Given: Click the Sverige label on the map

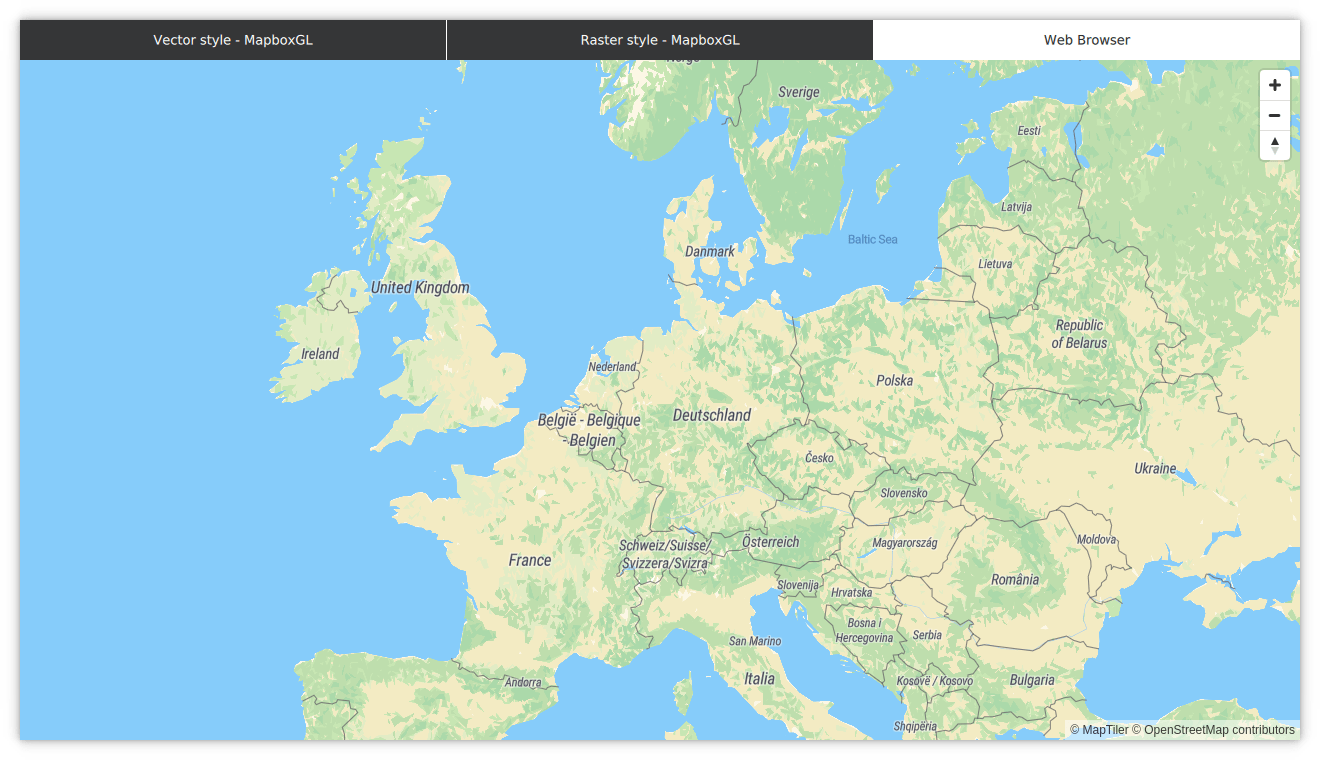Looking at the screenshot, I should [797, 91].
